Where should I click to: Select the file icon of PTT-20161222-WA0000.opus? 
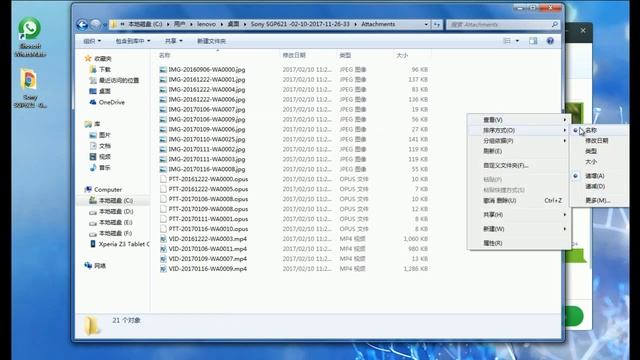coord(163,179)
